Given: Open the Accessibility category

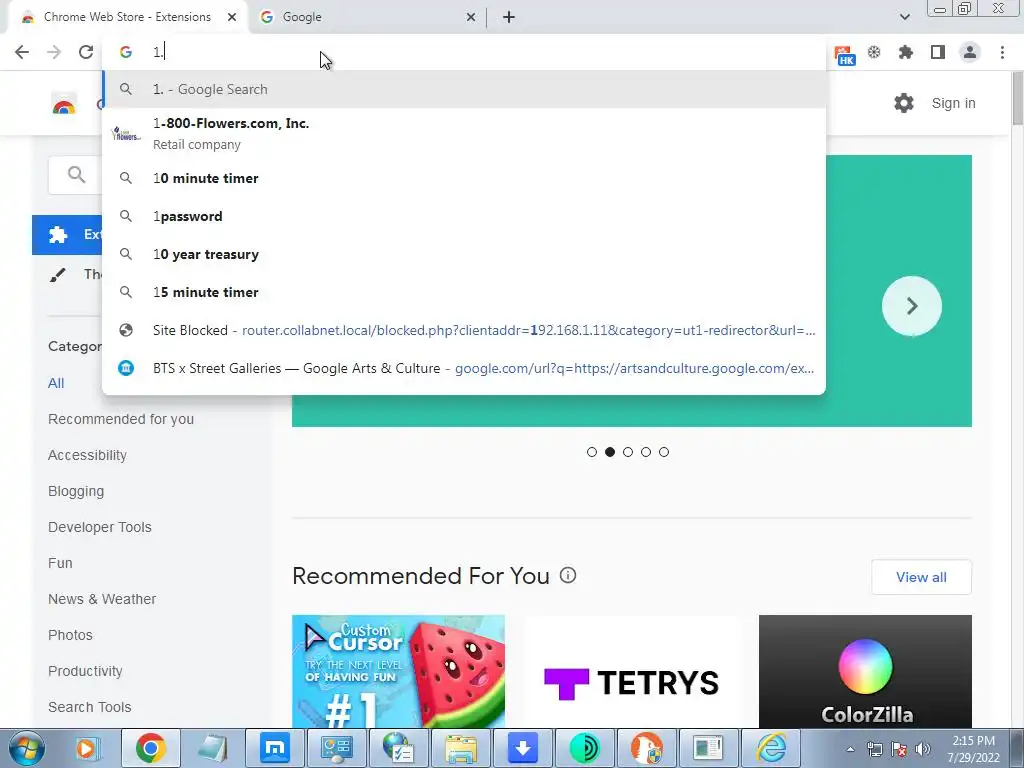Looking at the screenshot, I should [x=88, y=455].
